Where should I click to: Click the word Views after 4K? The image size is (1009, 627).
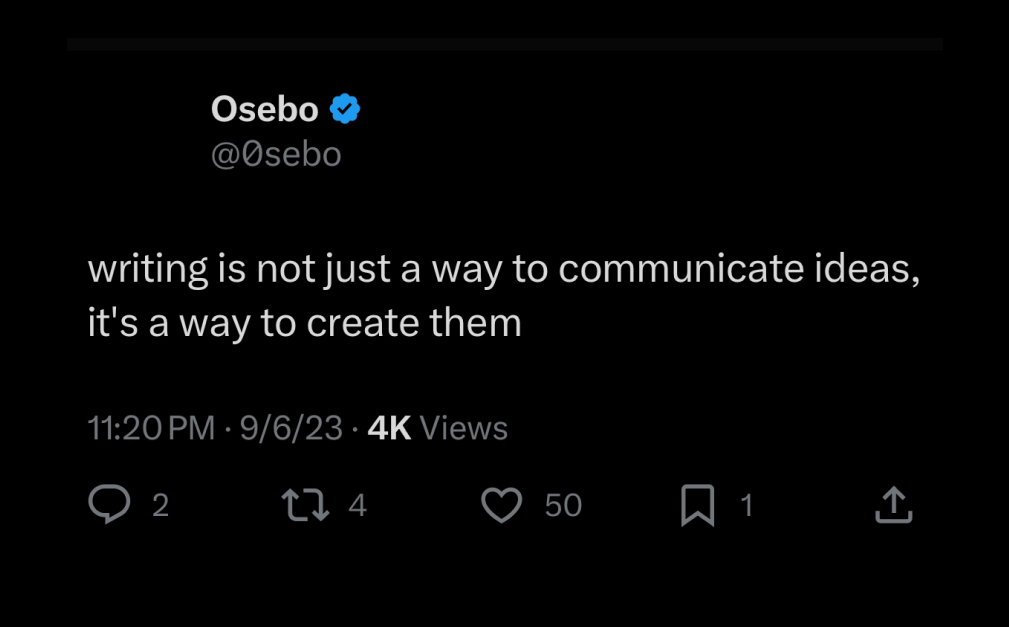click(x=464, y=429)
